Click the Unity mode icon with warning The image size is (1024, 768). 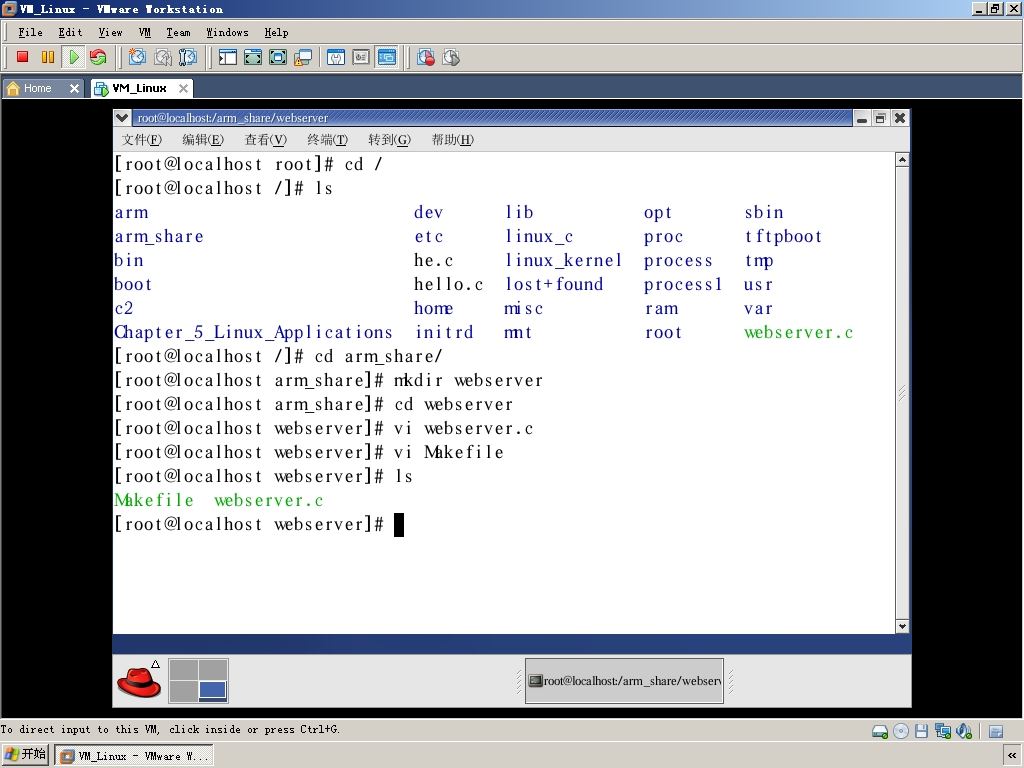[x=303, y=57]
